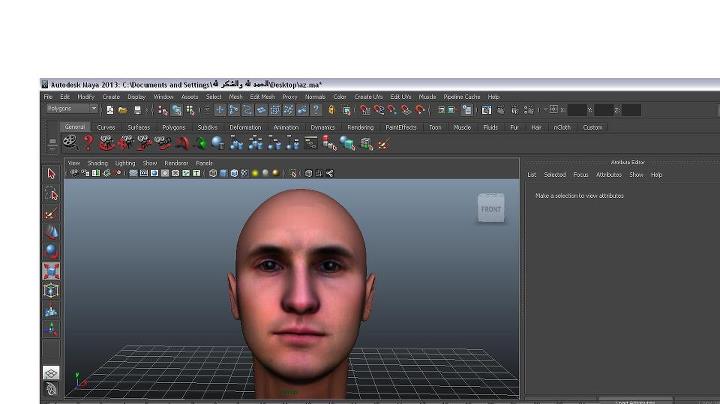
Task: Switch to the Dynamics shelf tab
Action: click(x=322, y=127)
